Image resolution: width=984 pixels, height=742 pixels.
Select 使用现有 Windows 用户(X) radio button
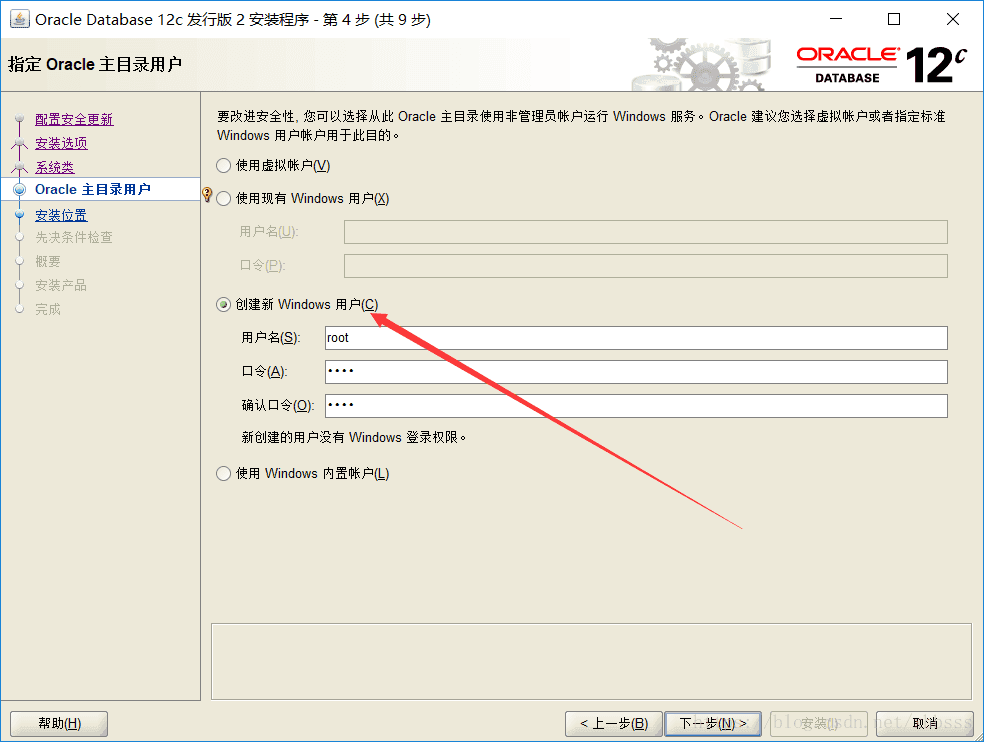(223, 199)
